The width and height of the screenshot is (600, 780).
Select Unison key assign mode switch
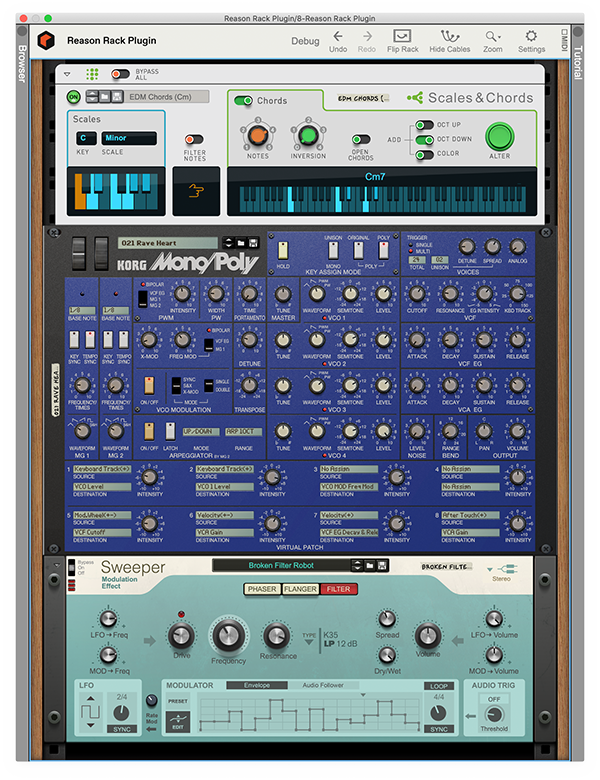point(333,251)
